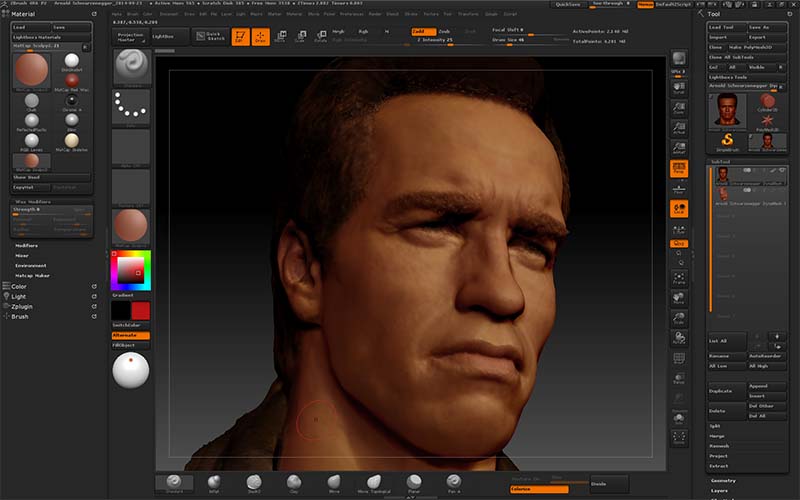Viewport: 800px width, 500px height.
Task: Click the right shelf Scale view icon
Action: (x=679, y=318)
